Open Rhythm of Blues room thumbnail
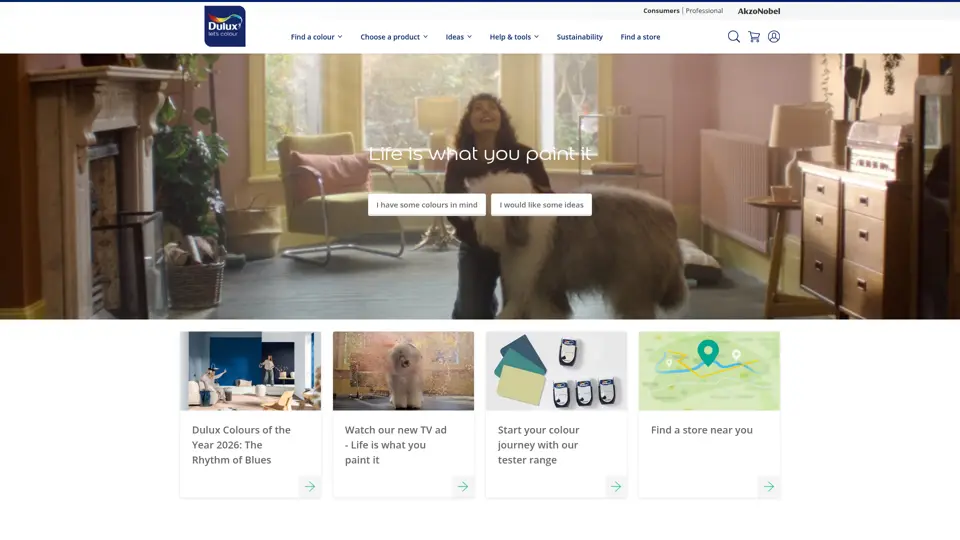Image resolution: width=960 pixels, height=540 pixels. [250, 371]
